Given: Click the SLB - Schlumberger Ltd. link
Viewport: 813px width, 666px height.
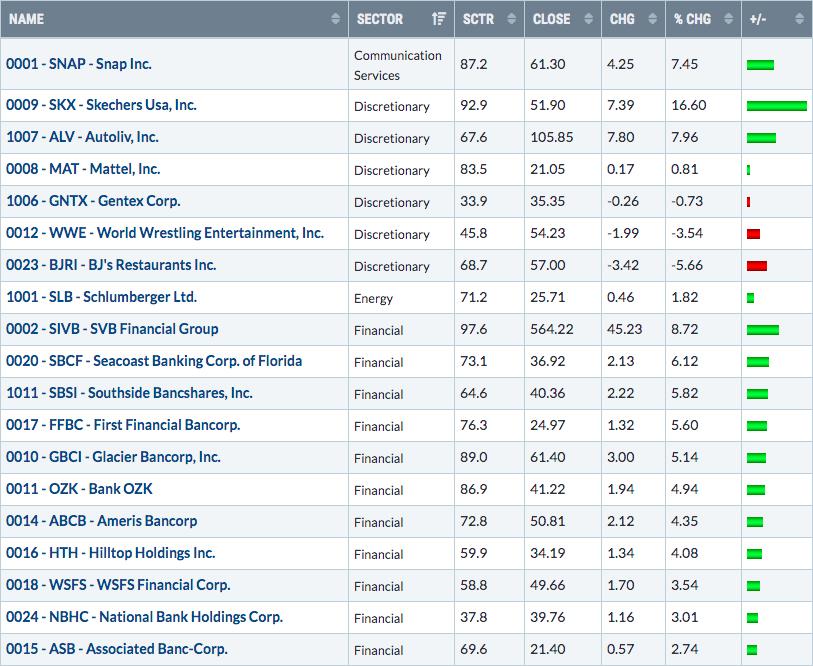Looking at the screenshot, I should tap(101, 297).
